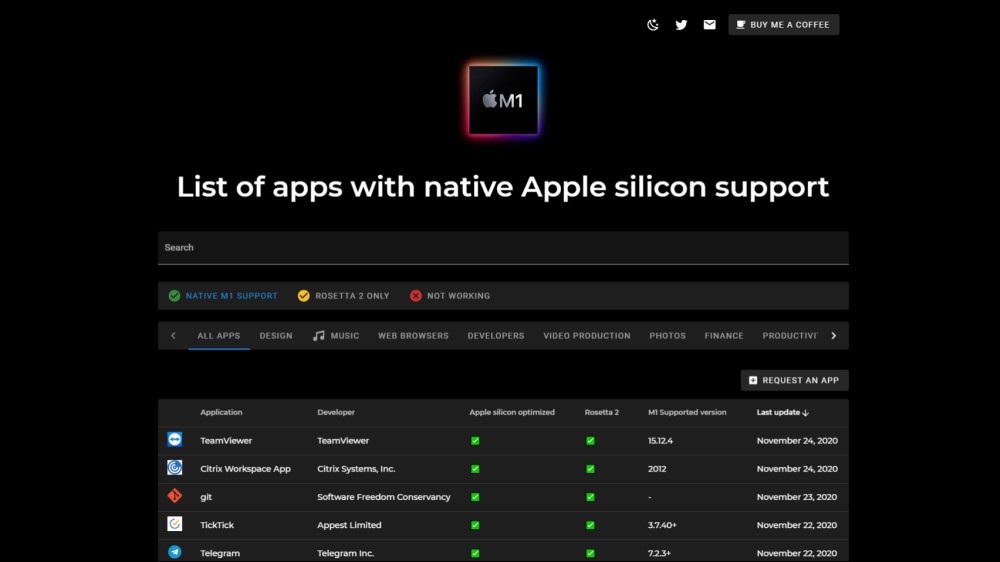Toggle Last update sort arrow
The width and height of the screenshot is (1000, 562).
coord(805,413)
